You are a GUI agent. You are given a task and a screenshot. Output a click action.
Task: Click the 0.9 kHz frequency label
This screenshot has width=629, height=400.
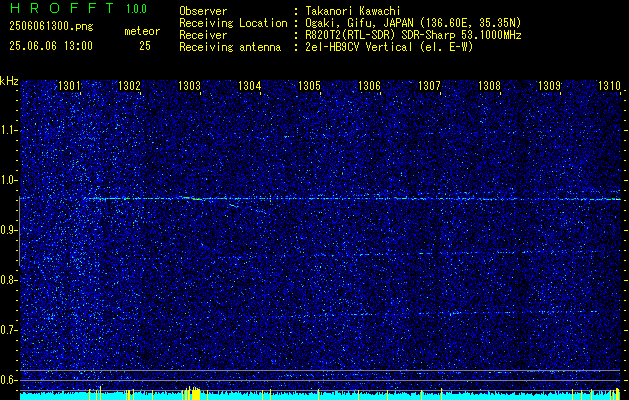[7, 230]
